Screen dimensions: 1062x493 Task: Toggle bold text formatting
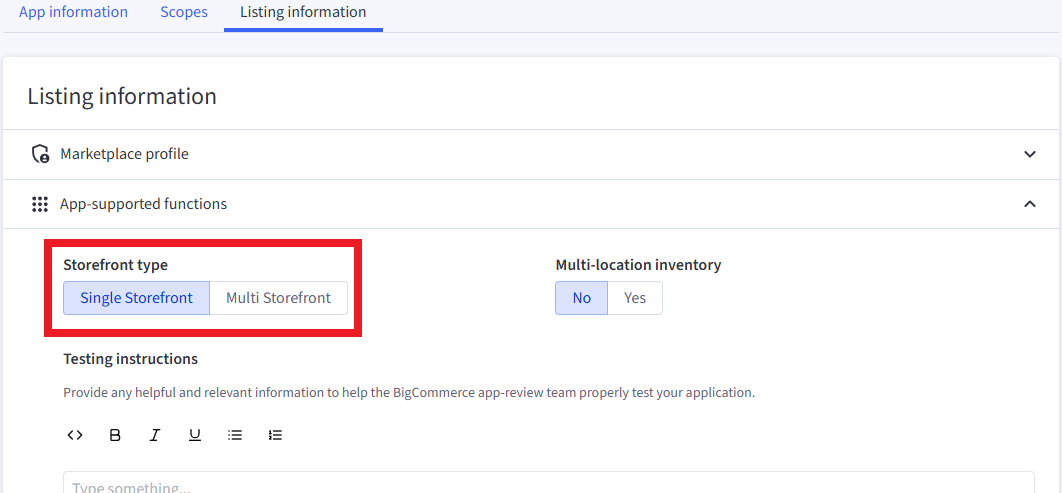[115, 435]
